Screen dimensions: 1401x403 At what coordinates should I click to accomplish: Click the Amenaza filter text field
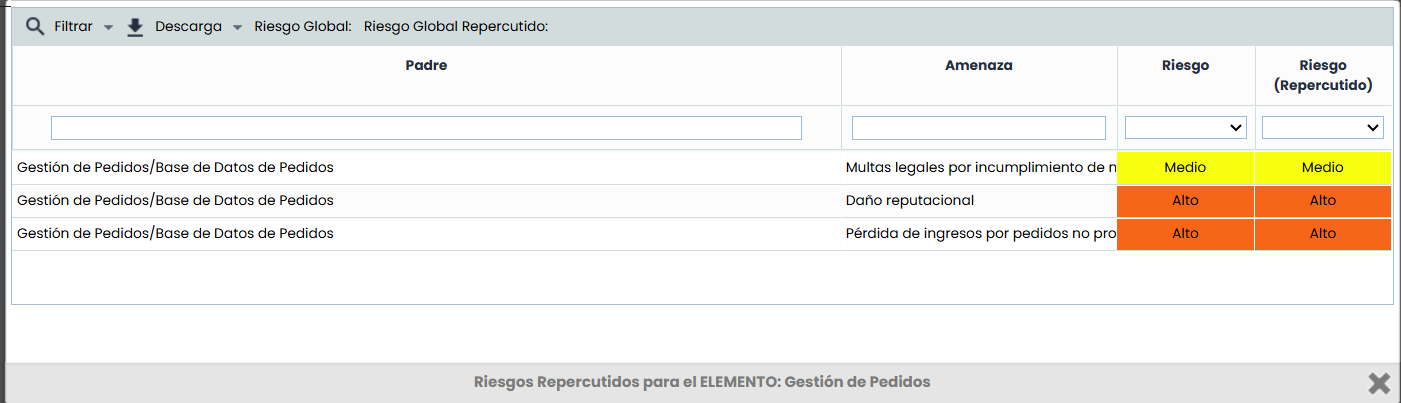tap(978, 128)
